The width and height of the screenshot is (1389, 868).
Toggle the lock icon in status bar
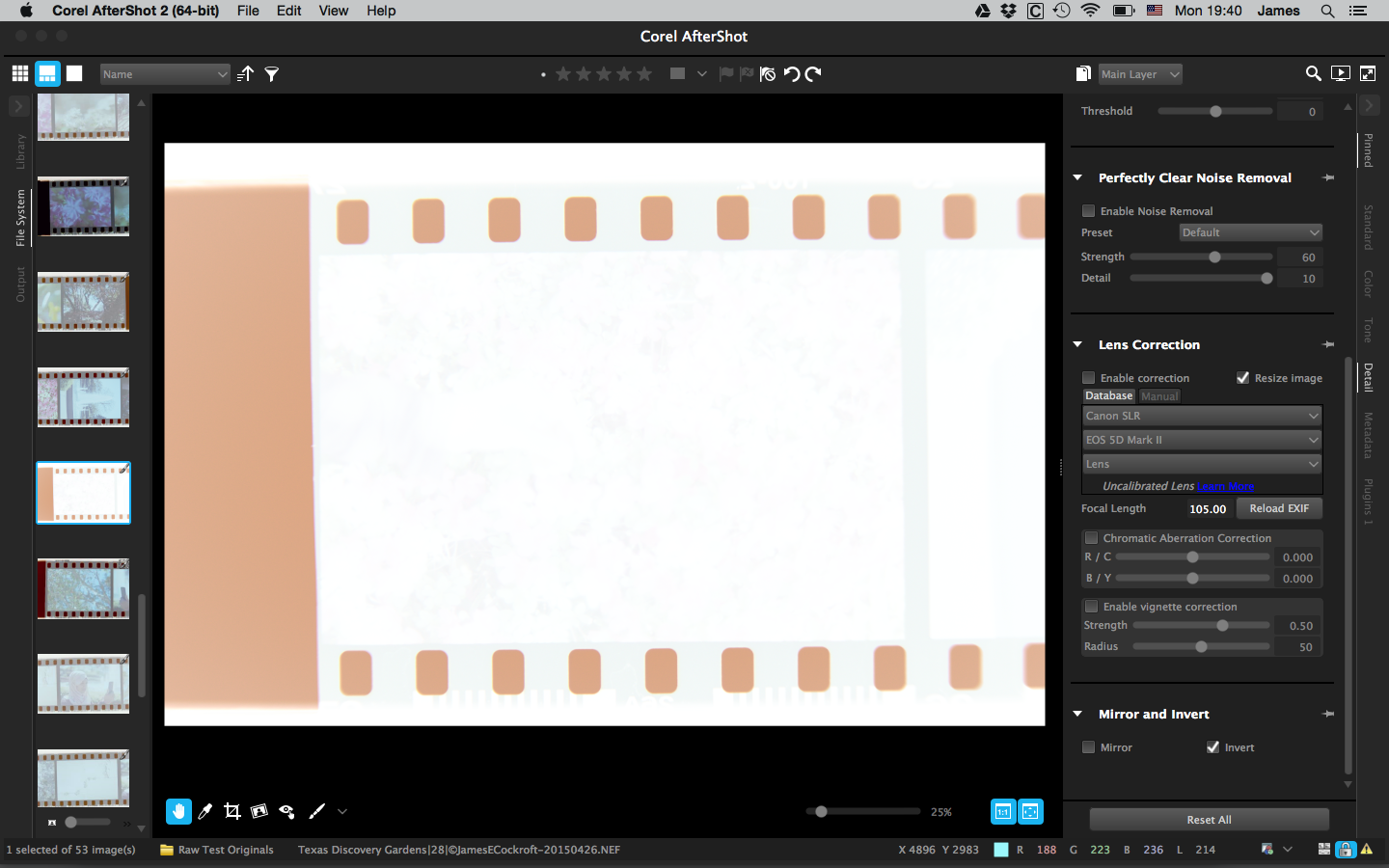click(x=1345, y=850)
